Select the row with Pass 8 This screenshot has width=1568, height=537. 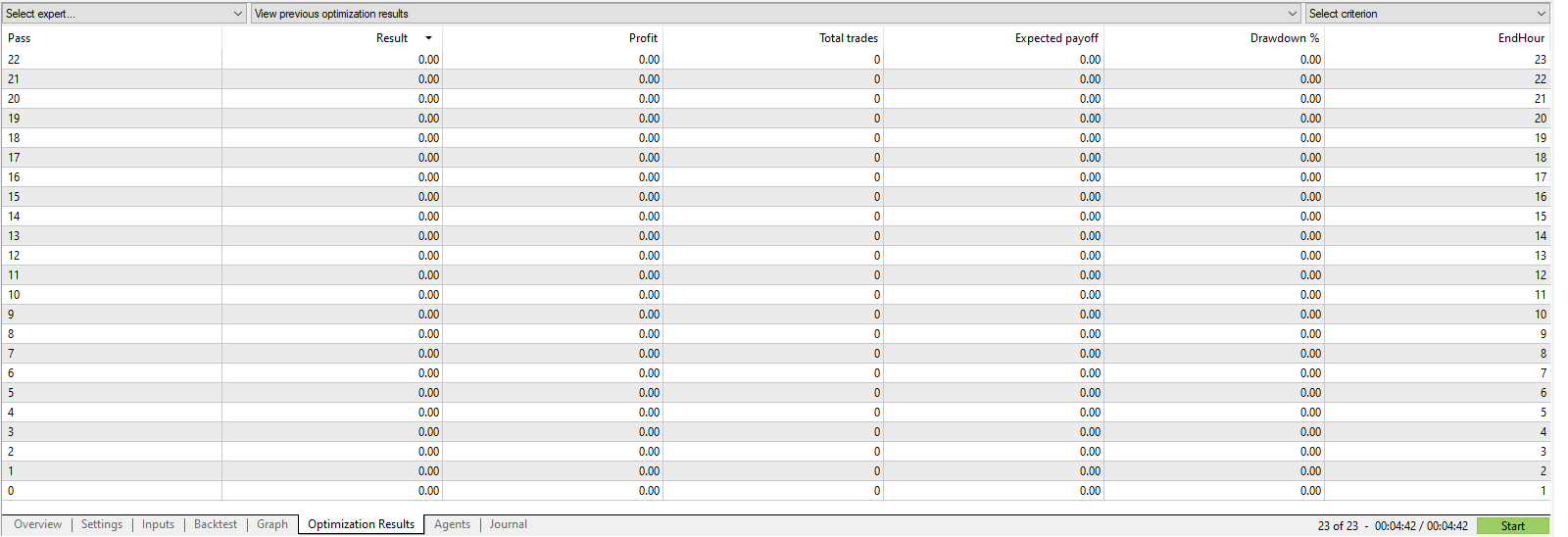point(775,334)
